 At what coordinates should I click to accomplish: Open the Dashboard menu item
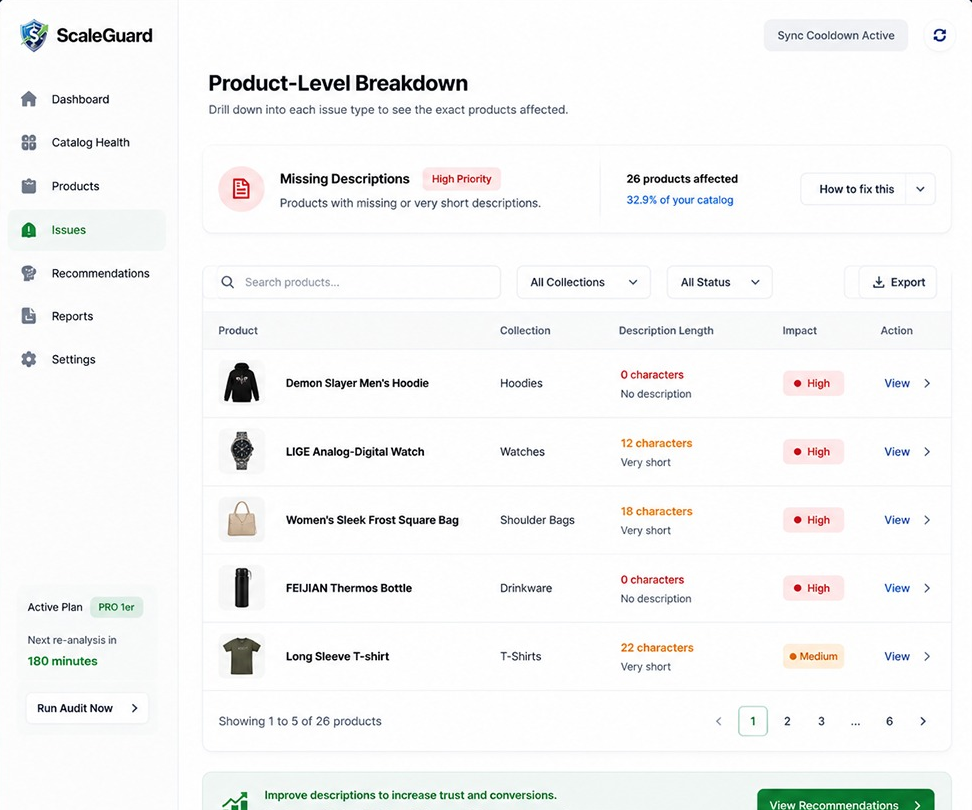click(87, 99)
